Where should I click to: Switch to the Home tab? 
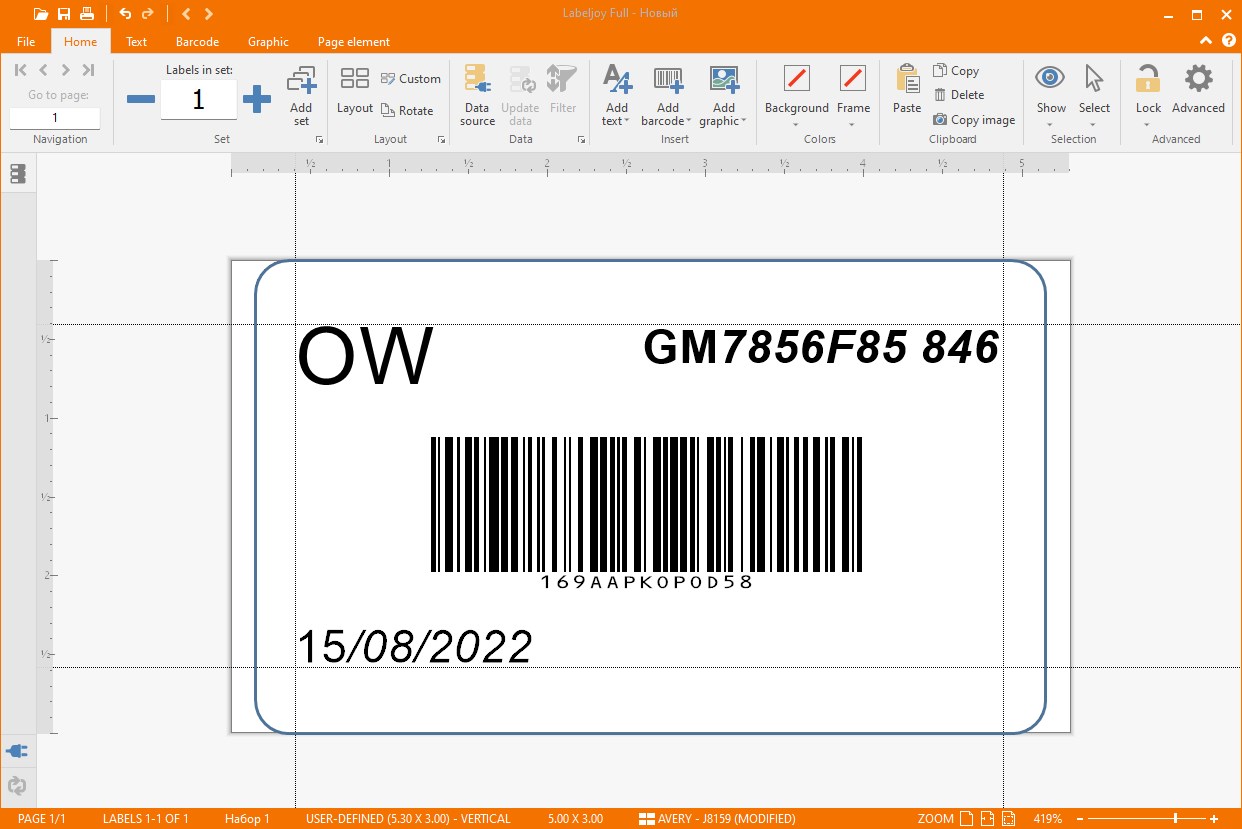pos(81,42)
